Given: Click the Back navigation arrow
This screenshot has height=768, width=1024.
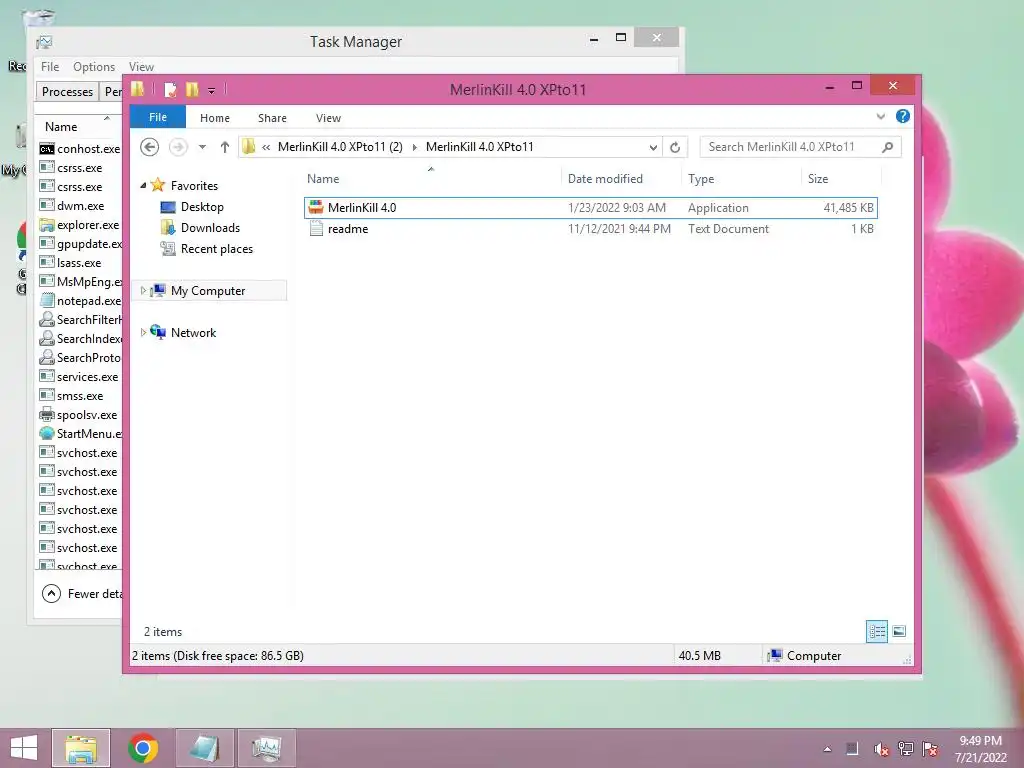Looking at the screenshot, I should [x=150, y=147].
